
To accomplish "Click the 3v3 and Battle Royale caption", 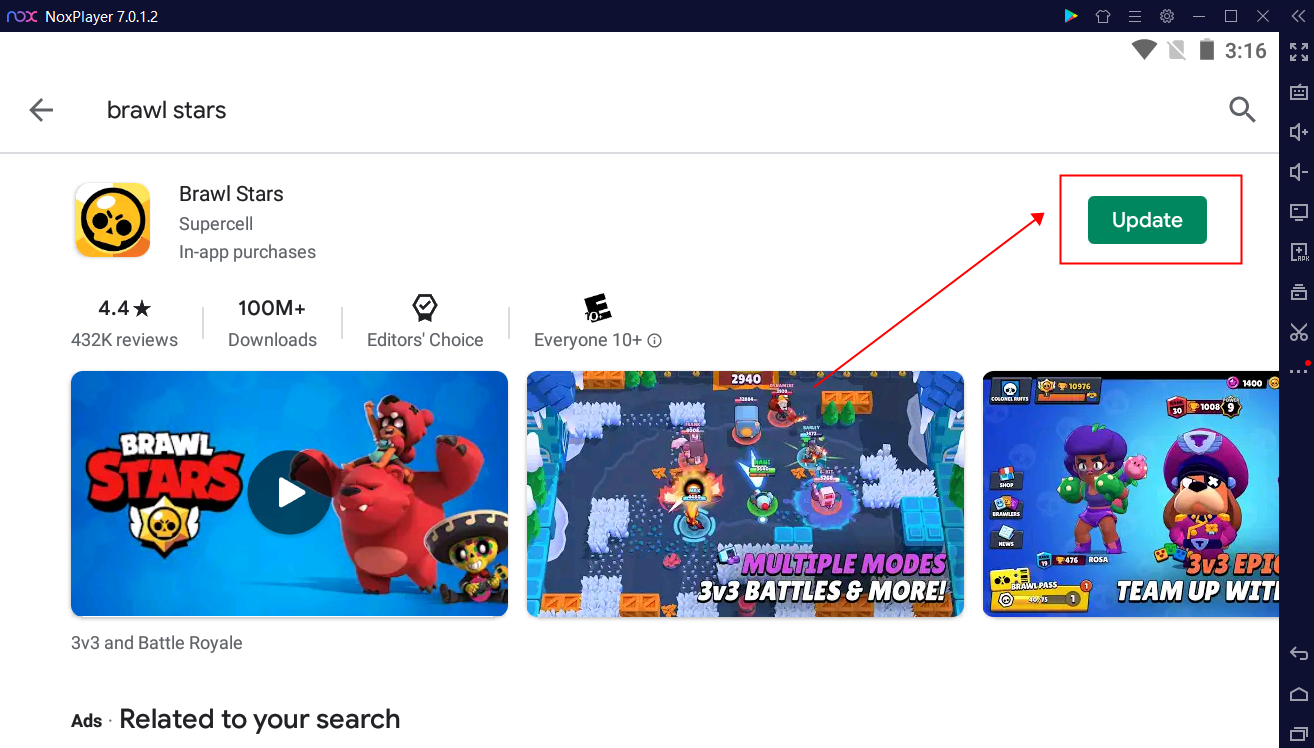I will point(157,643).
